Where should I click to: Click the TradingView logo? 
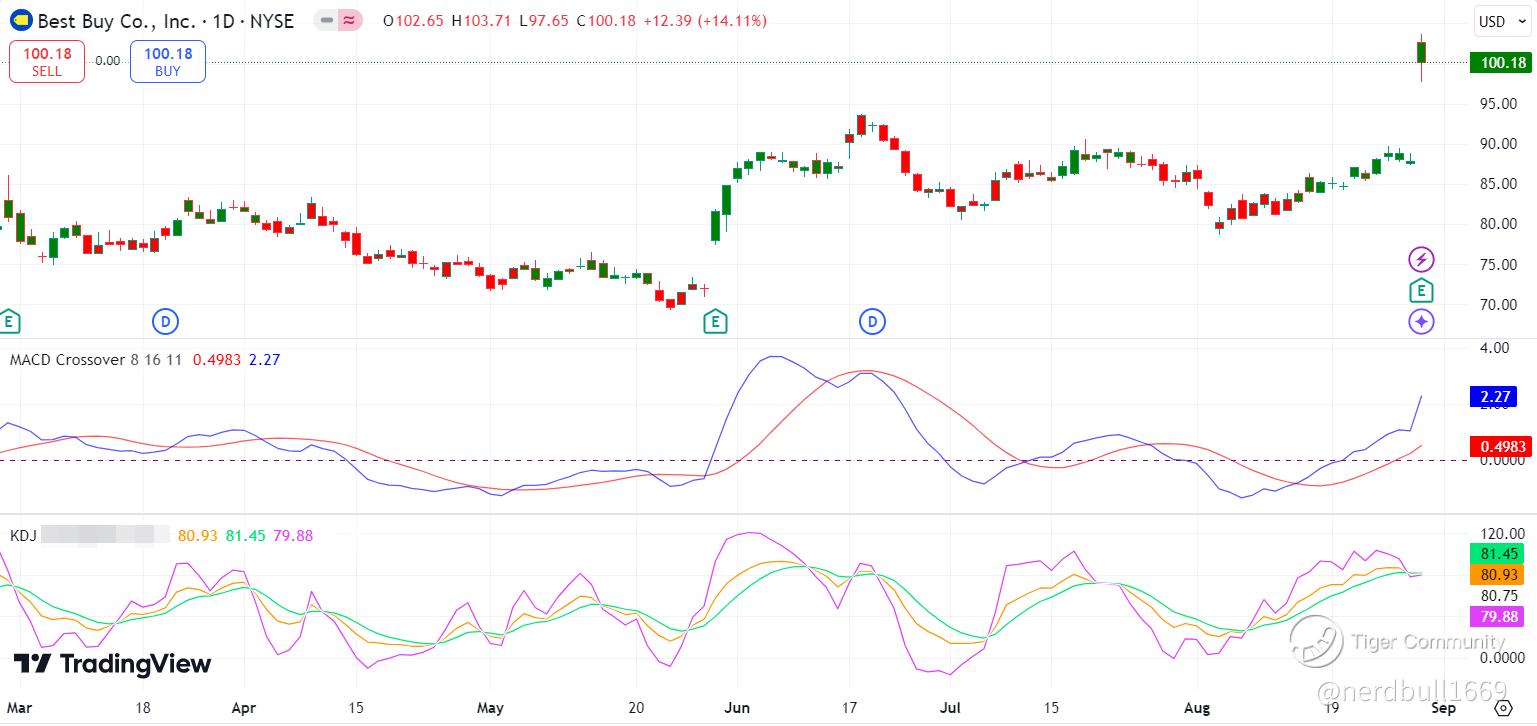click(112, 664)
